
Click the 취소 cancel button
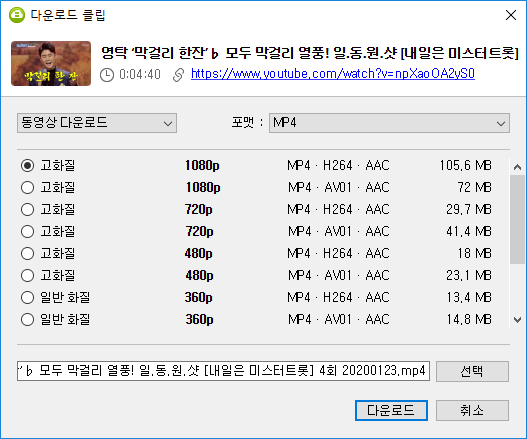pyautogui.click(x=472, y=410)
